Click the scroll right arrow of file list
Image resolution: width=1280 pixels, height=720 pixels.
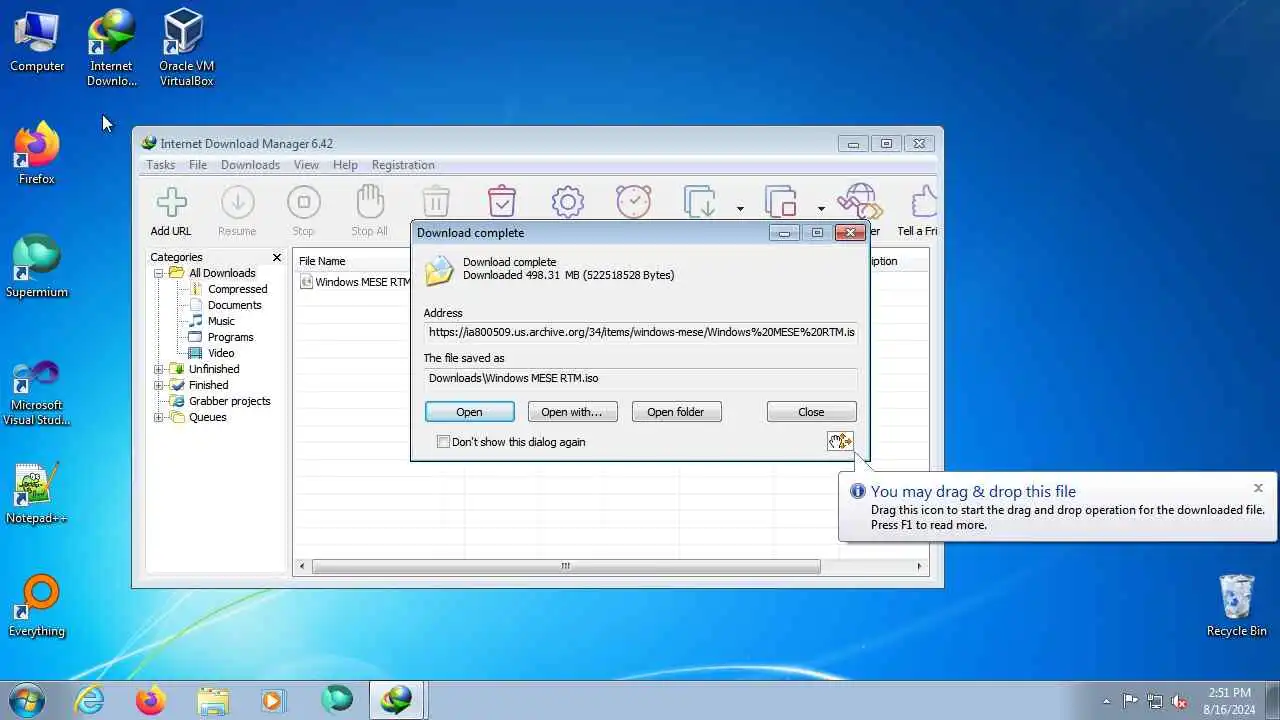pyautogui.click(x=919, y=566)
